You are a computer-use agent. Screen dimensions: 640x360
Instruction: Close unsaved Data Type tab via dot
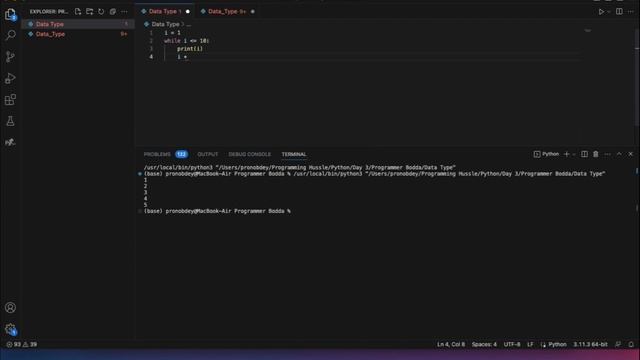188,11
